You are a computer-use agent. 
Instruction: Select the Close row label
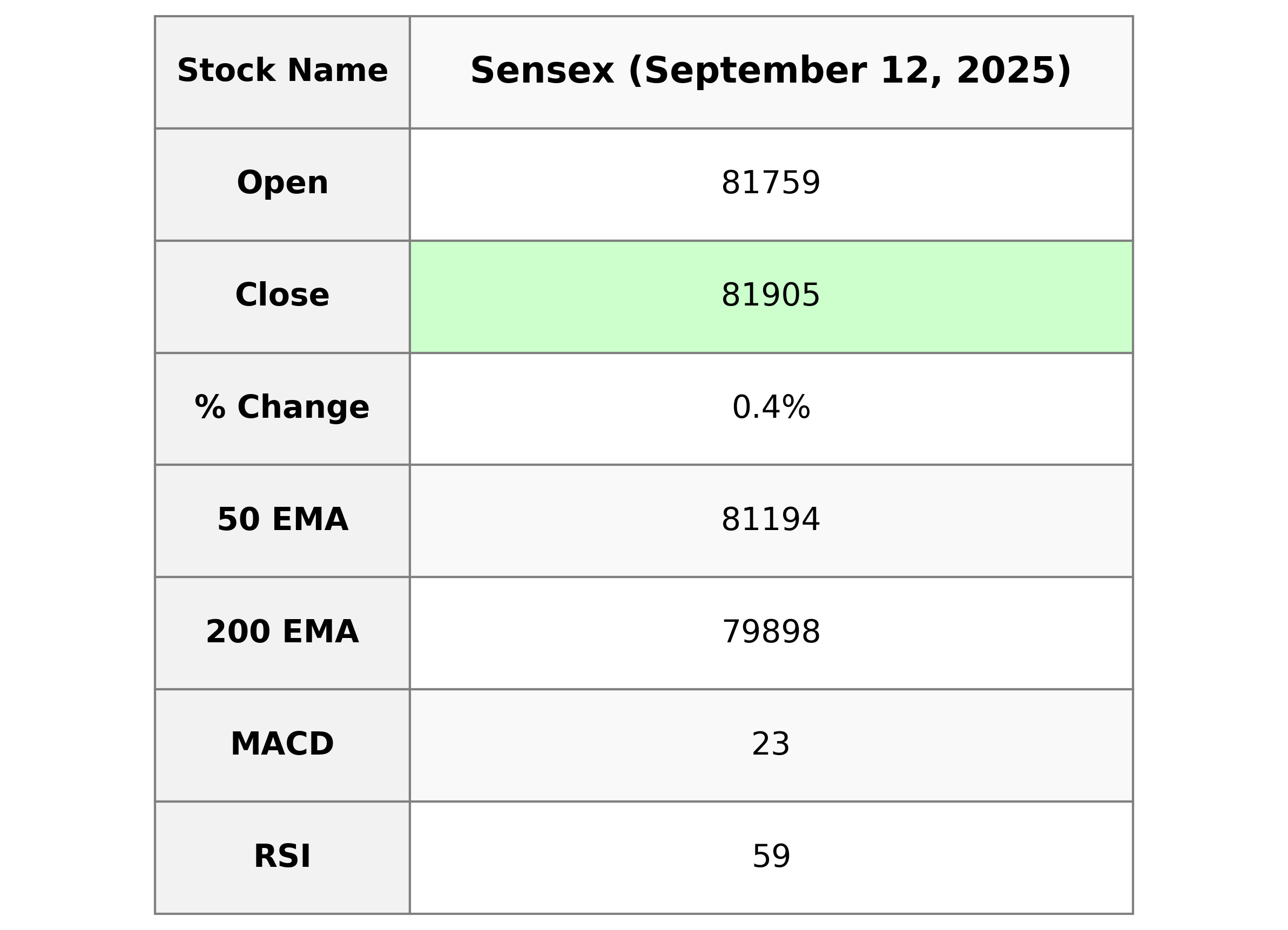(x=282, y=295)
